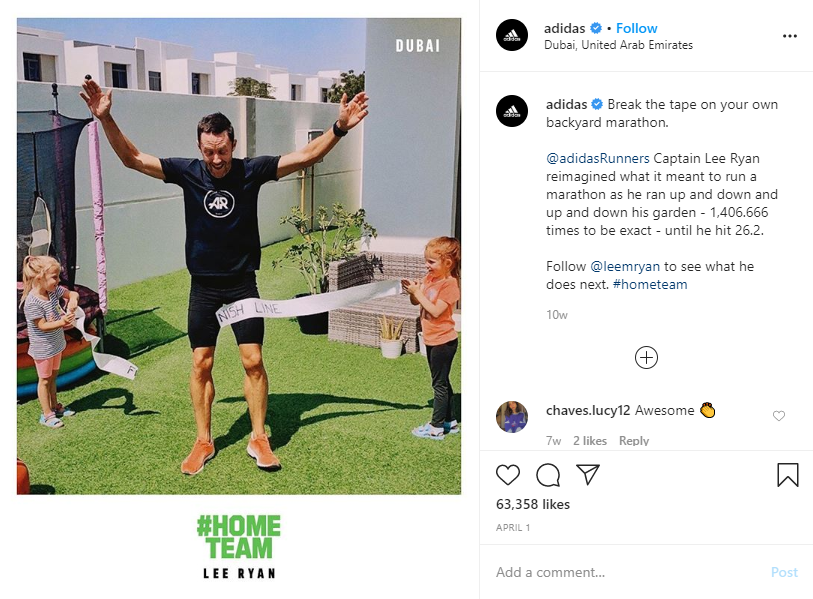Like the post with the heart icon
The height and width of the screenshot is (599, 813).
[x=508, y=475]
